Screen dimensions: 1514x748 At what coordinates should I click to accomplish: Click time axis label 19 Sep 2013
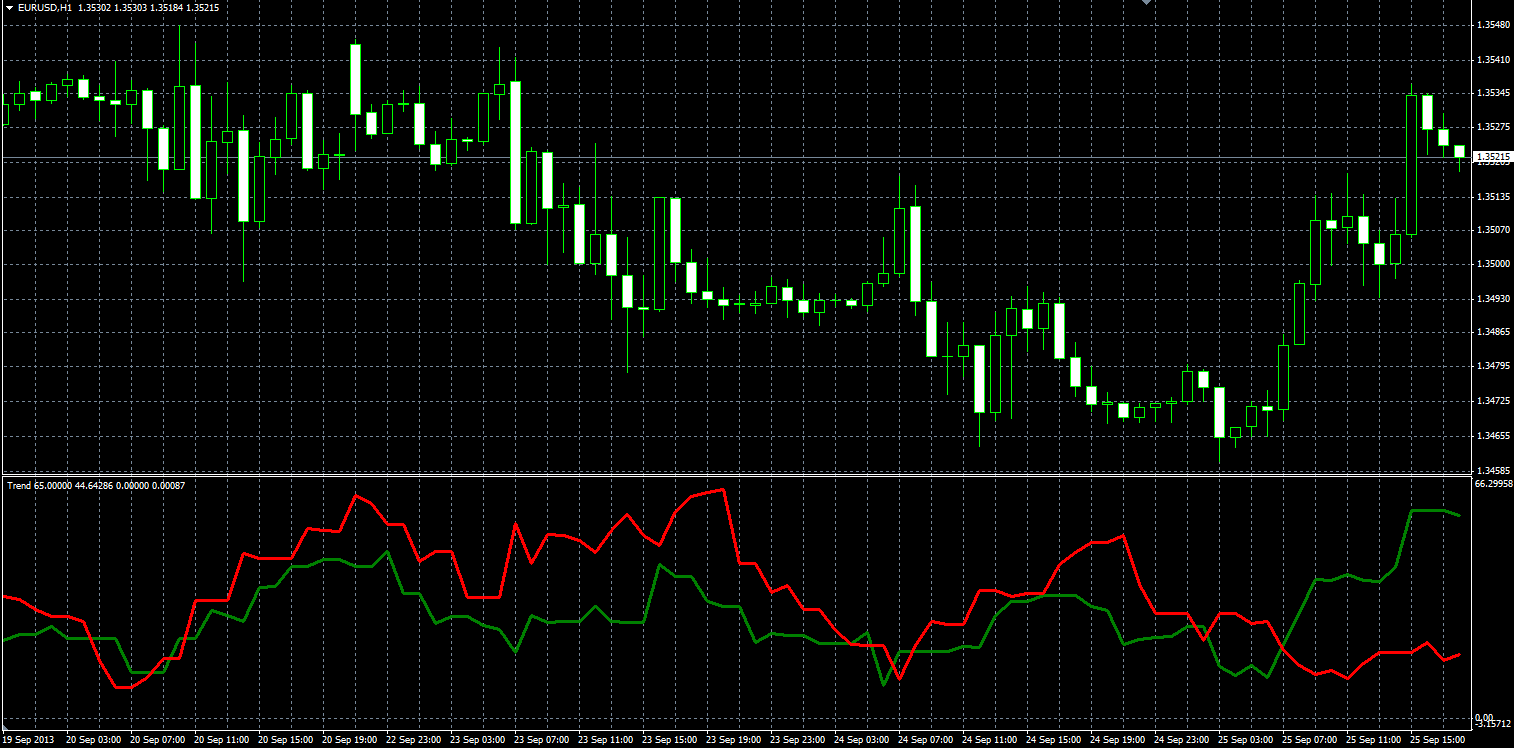[x=26, y=740]
